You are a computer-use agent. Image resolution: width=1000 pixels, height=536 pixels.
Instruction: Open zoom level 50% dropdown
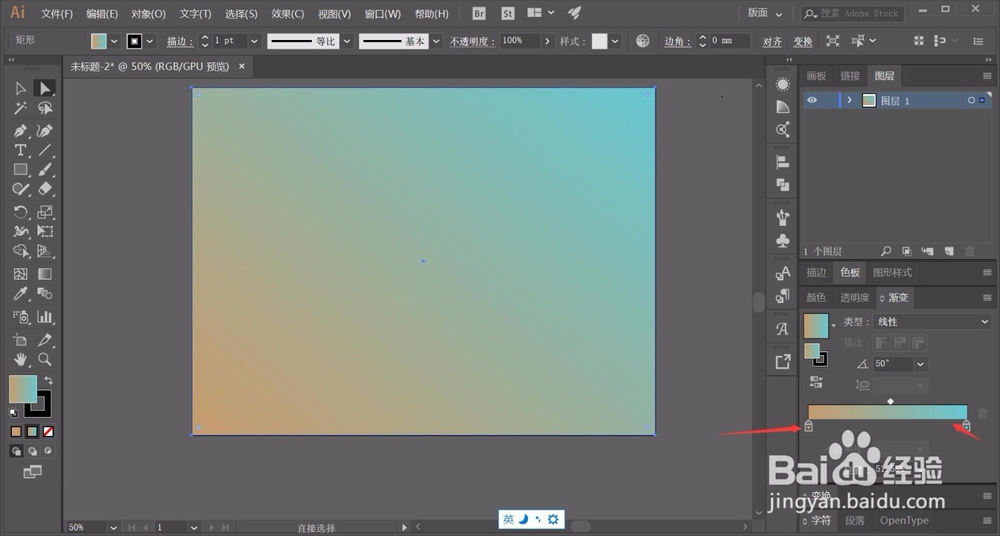(113, 528)
